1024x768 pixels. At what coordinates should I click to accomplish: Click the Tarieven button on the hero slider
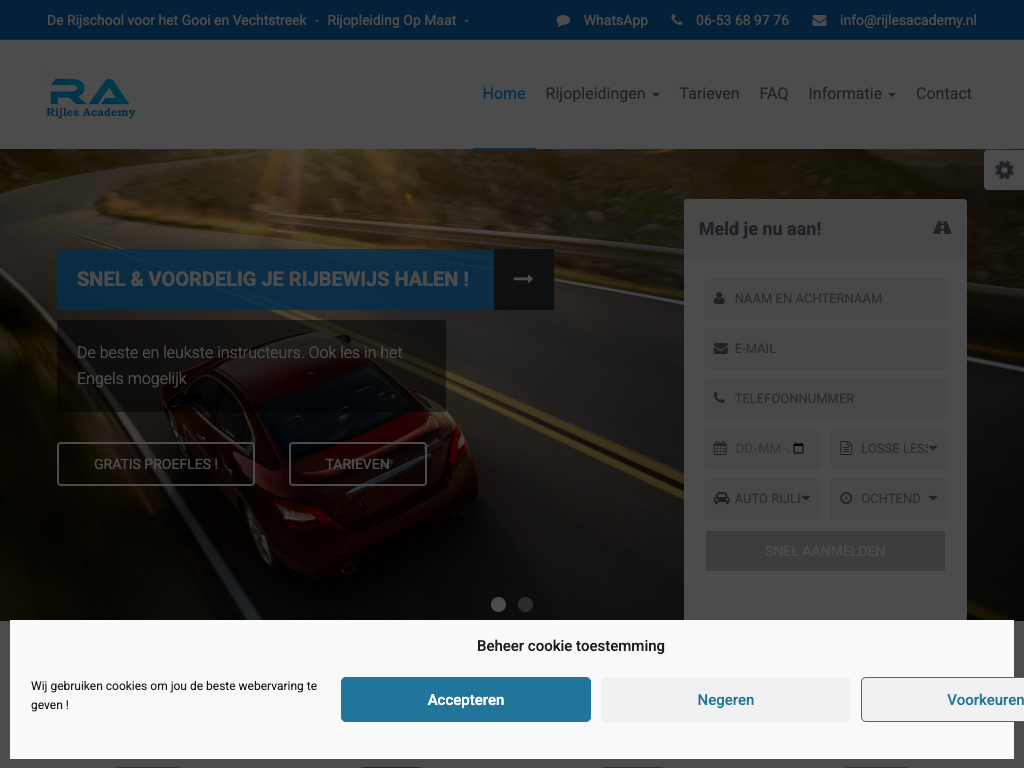358,464
